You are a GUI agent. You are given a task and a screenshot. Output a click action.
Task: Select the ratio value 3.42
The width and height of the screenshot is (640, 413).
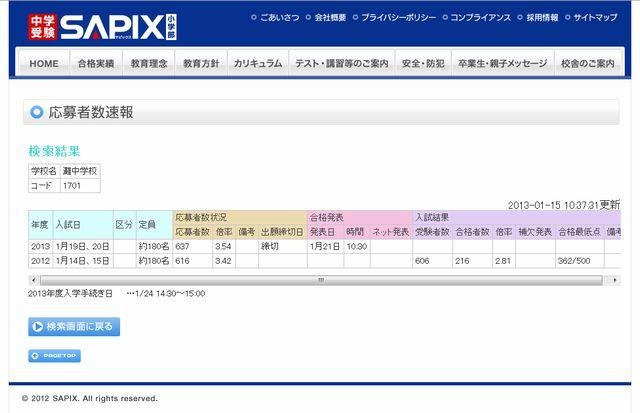[x=224, y=261]
